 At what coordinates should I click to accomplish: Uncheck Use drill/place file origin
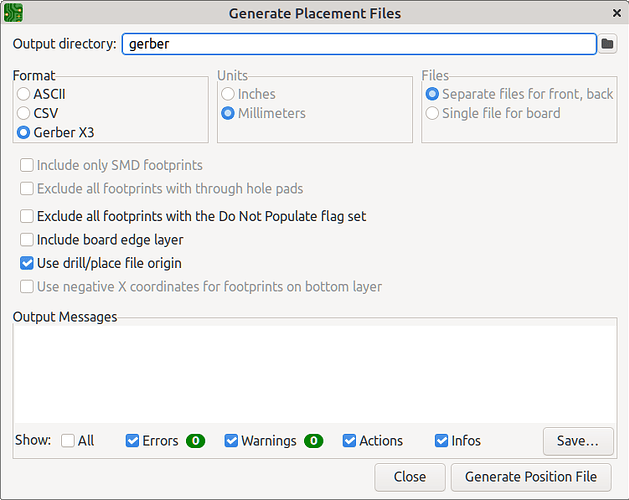pos(27,264)
